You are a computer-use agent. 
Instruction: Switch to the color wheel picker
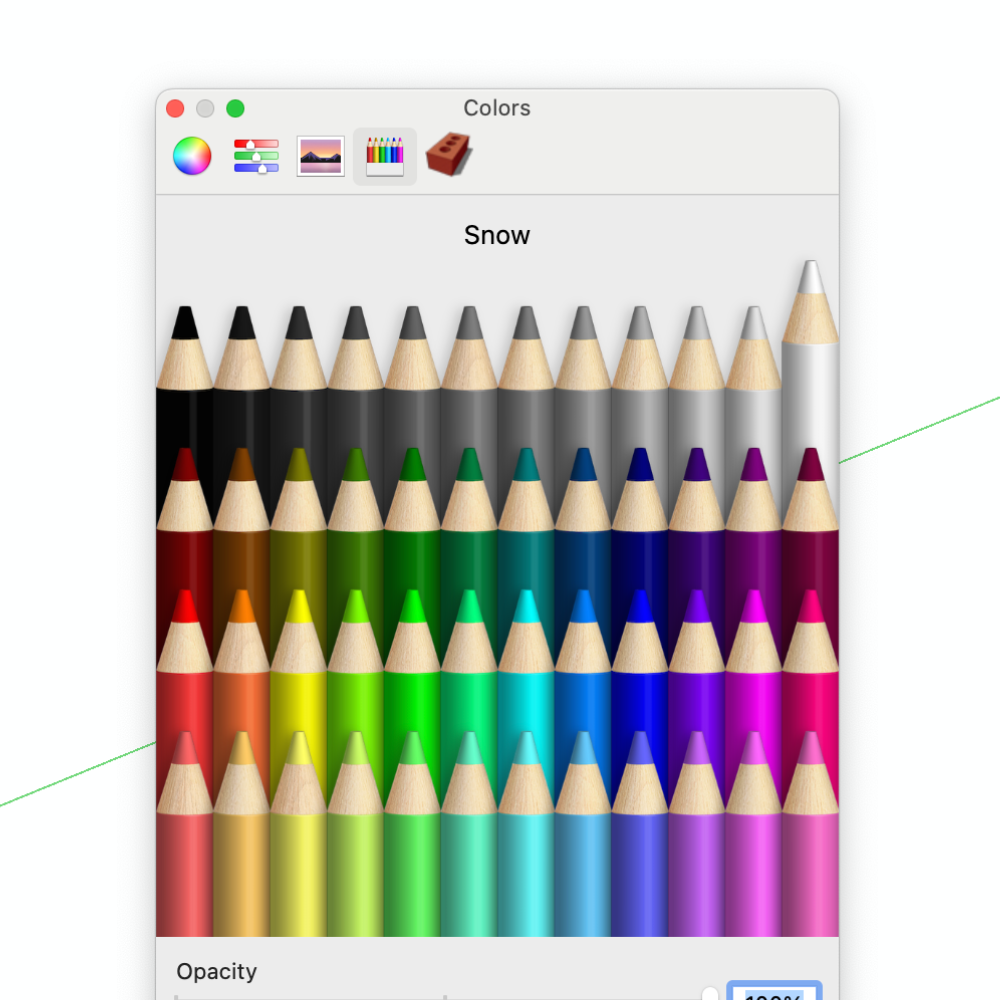(x=192, y=156)
